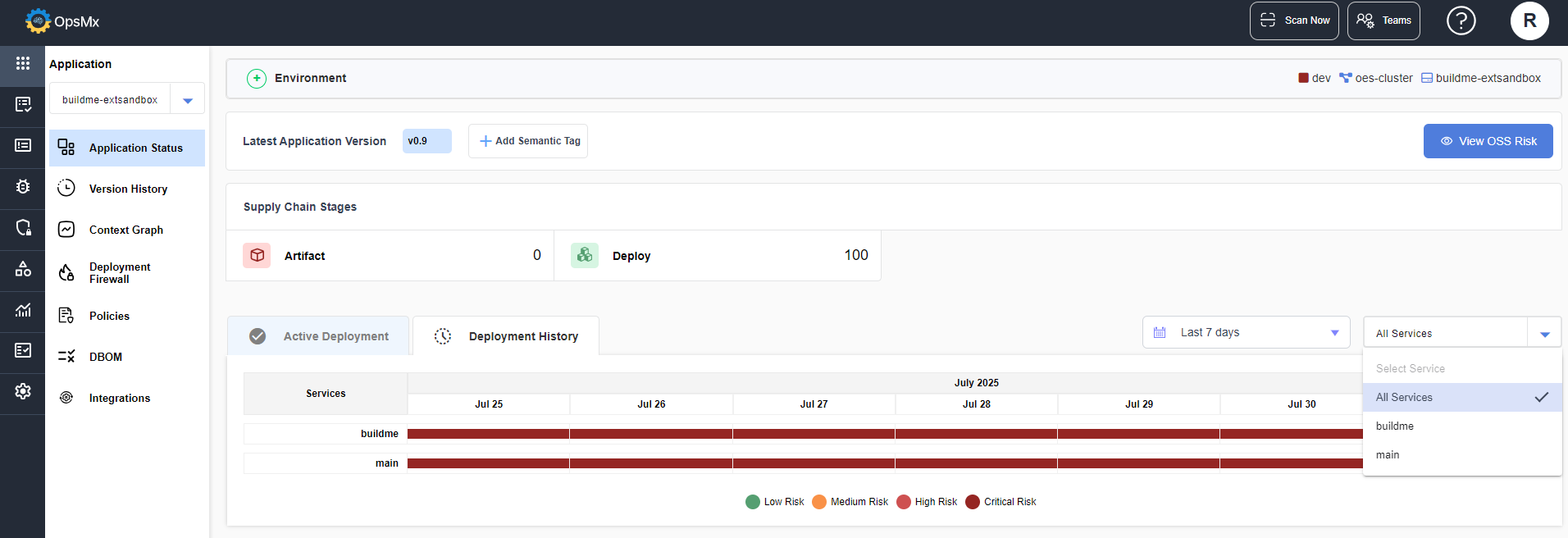Screen dimensions: 1568x538
Task: Click the bug icon in left rail
Action: 23,186
